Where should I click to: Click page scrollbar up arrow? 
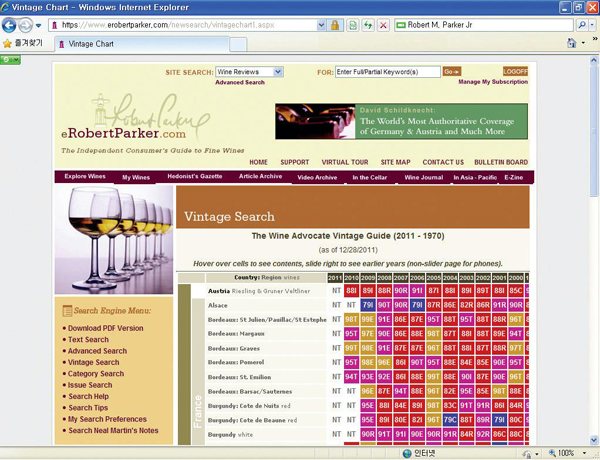point(593,60)
